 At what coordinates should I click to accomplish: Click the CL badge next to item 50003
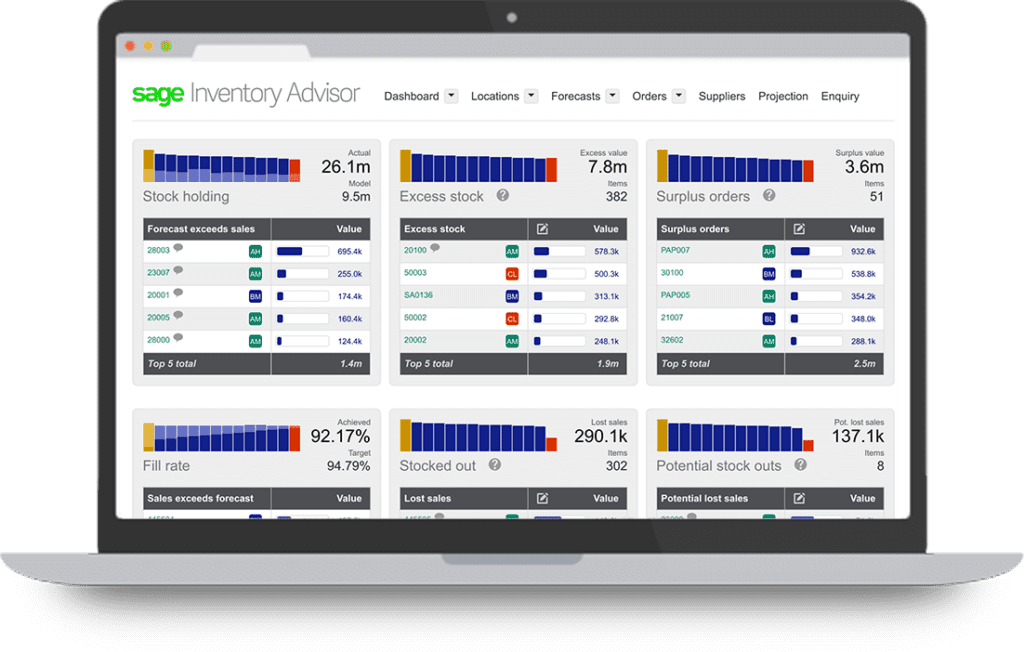tap(513, 273)
